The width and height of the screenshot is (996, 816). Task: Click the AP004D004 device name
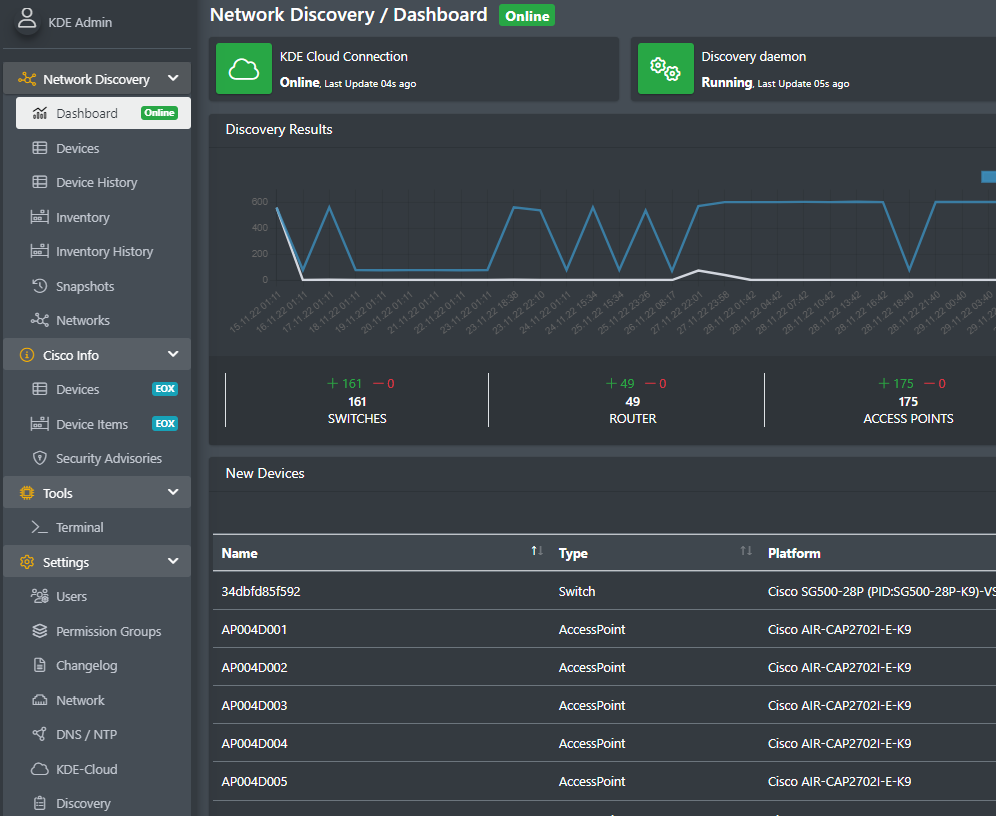254,743
